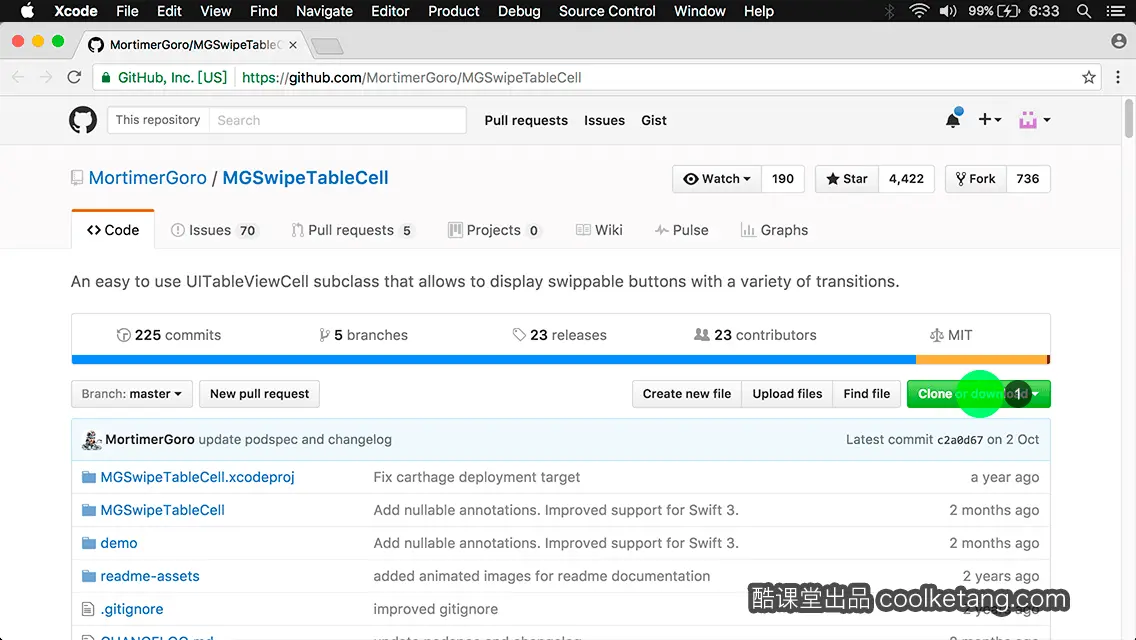Image resolution: width=1136 pixels, height=640 pixels.
Task: Go back in browser history
Action: [18, 77]
